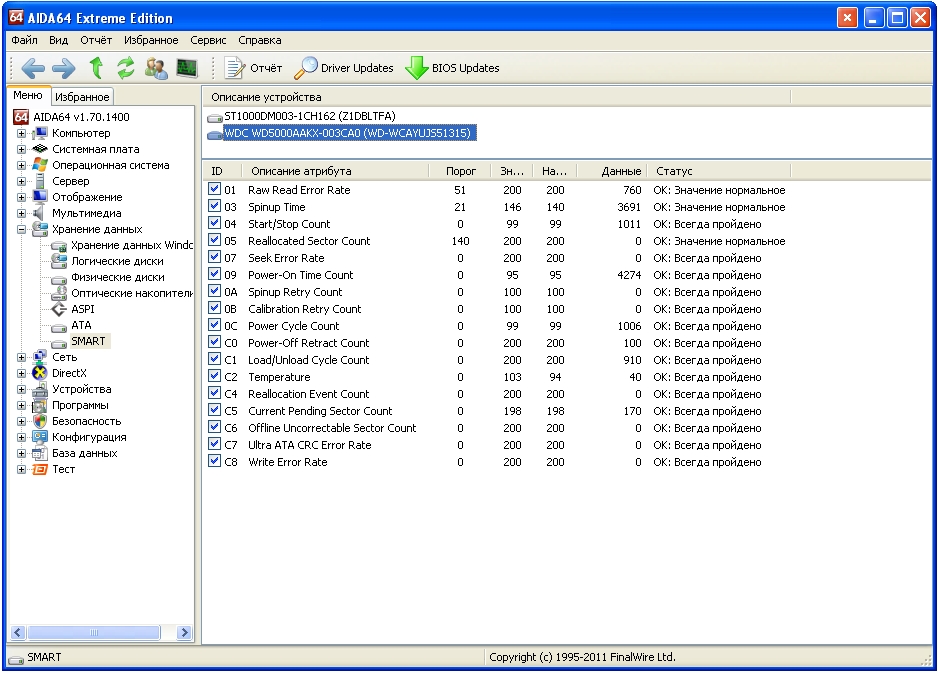Screen dimensions: 938x674
Task: Select the Конфигурация icon in tree
Action: click(x=40, y=437)
